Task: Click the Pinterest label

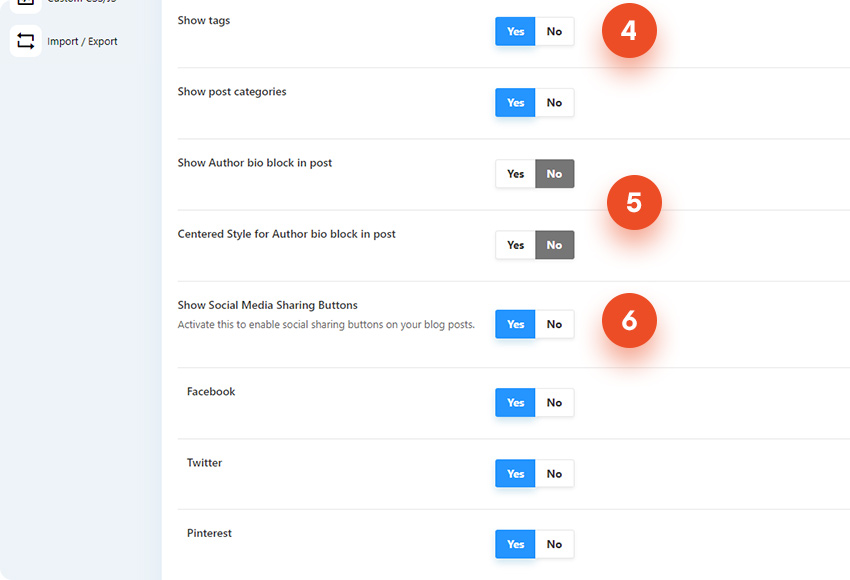Action: (209, 533)
